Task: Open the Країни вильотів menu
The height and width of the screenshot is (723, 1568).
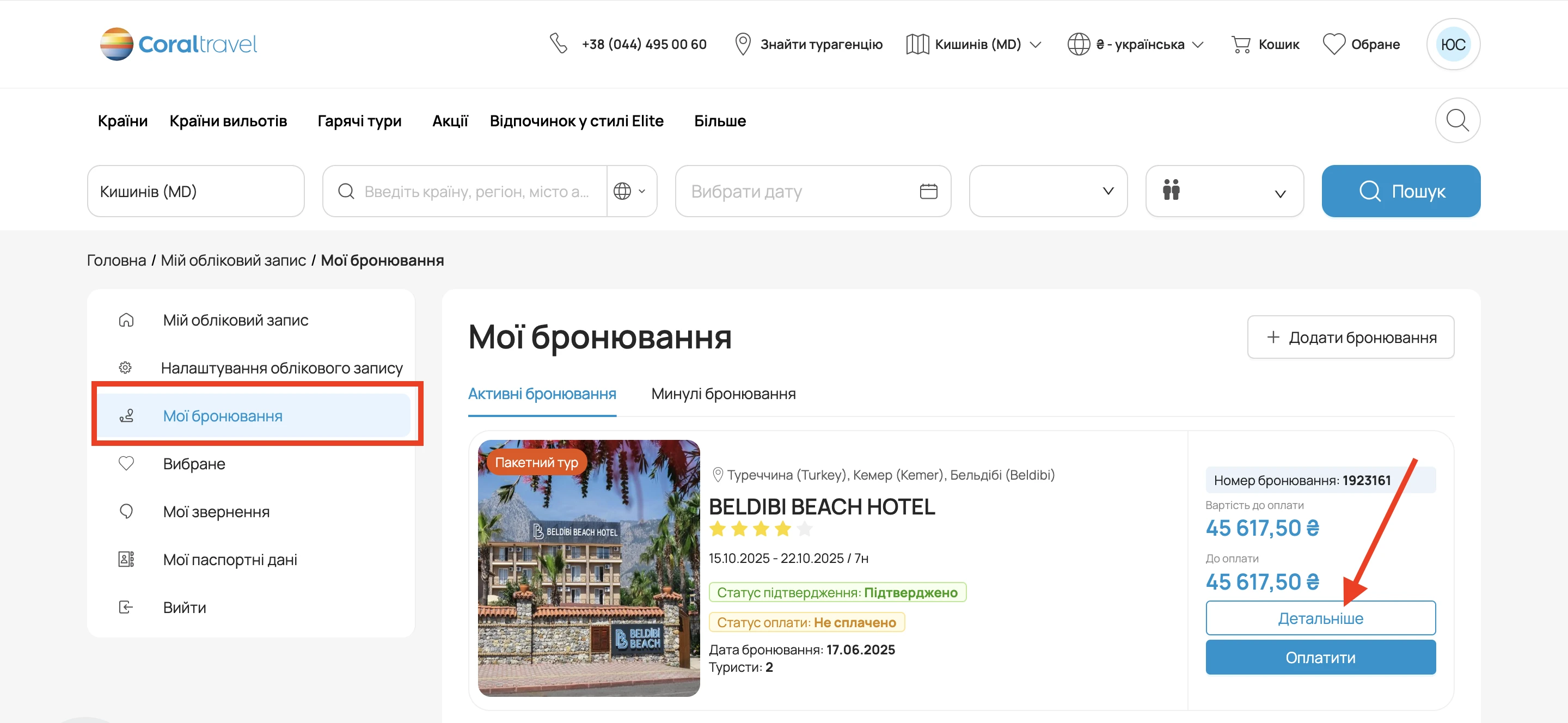Action: [228, 120]
